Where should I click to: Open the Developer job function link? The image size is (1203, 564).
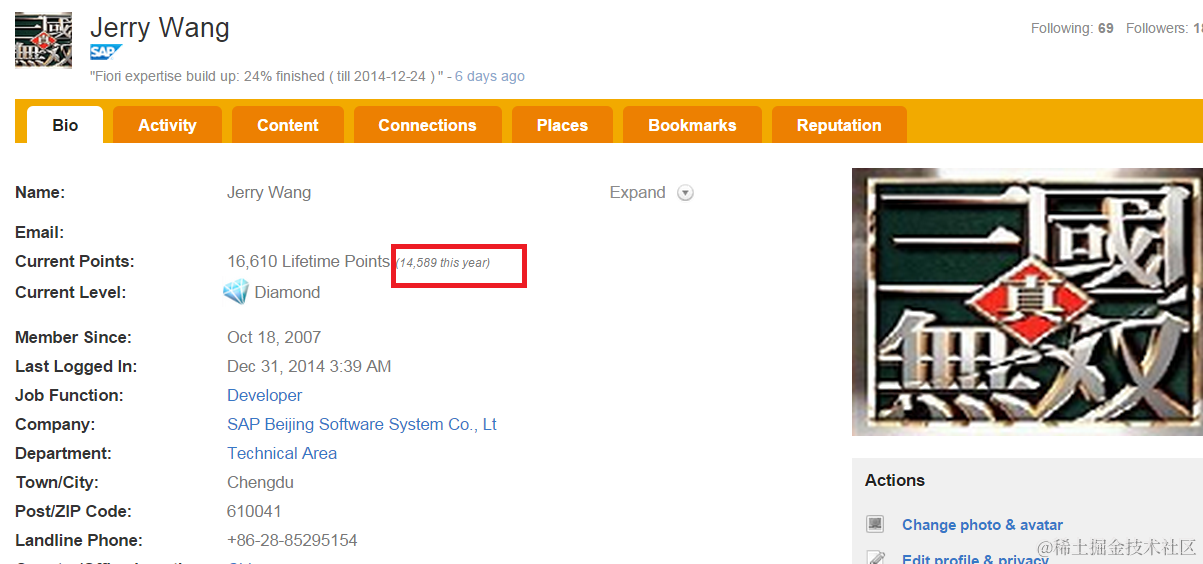265,395
